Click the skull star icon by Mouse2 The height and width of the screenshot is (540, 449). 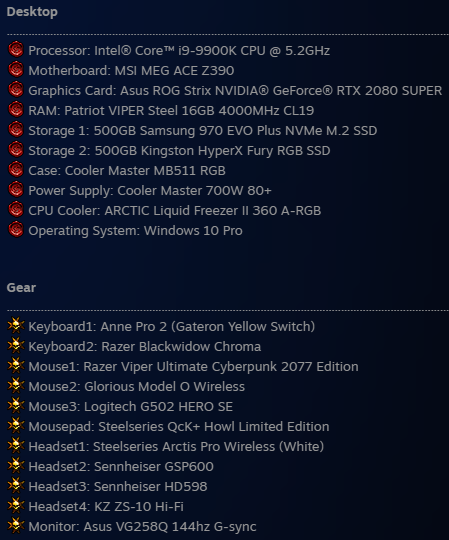click(x=16, y=385)
